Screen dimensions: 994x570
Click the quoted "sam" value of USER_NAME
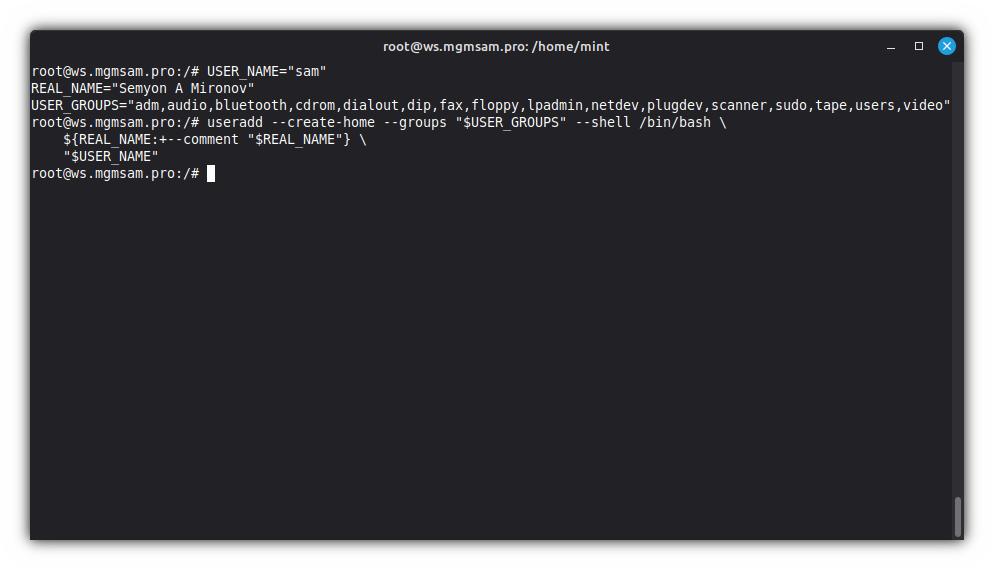(x=307, y=71)
